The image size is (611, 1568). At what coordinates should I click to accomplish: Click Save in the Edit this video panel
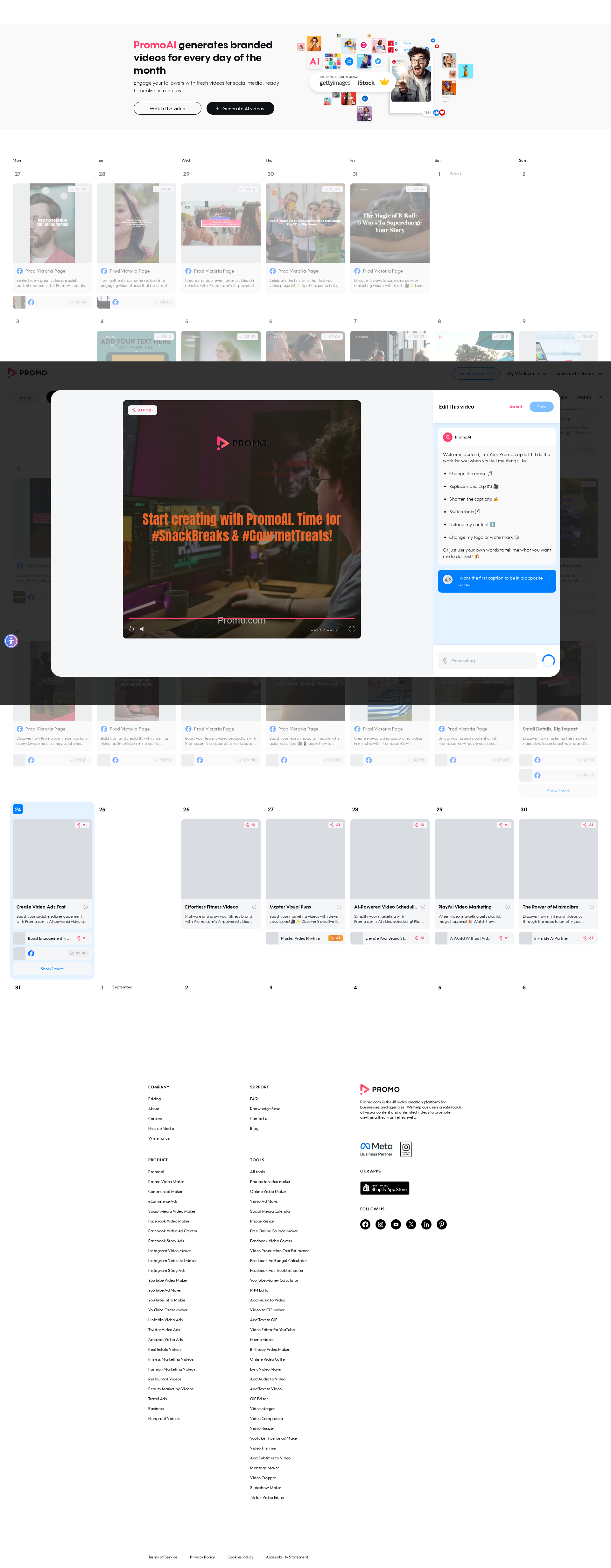point(541,407)
